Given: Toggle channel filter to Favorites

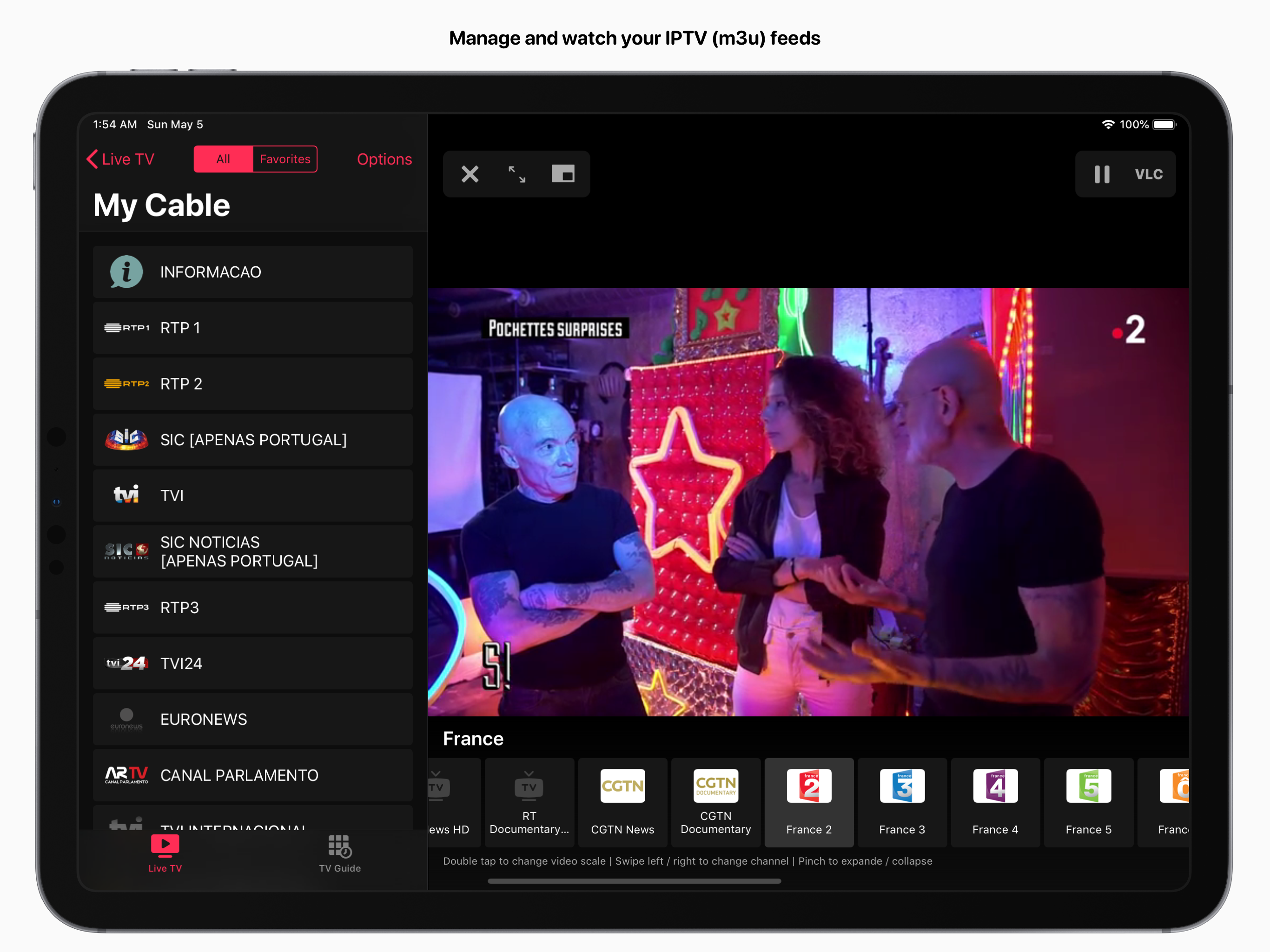Looking at the screenshot, I should point(285,159).
